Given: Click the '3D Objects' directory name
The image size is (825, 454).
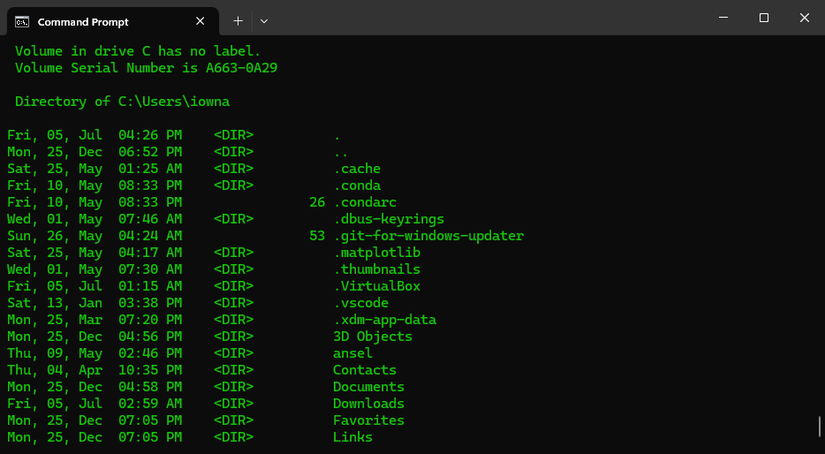Looking at the screenshot, I should tap(373, 337).
